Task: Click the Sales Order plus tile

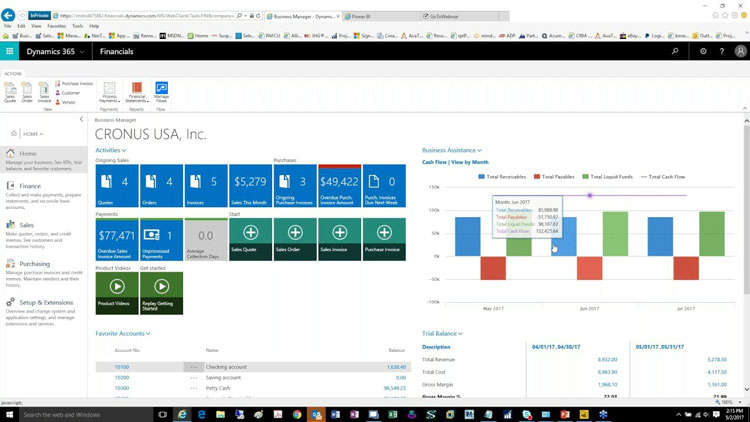Action: click(295, 239)
